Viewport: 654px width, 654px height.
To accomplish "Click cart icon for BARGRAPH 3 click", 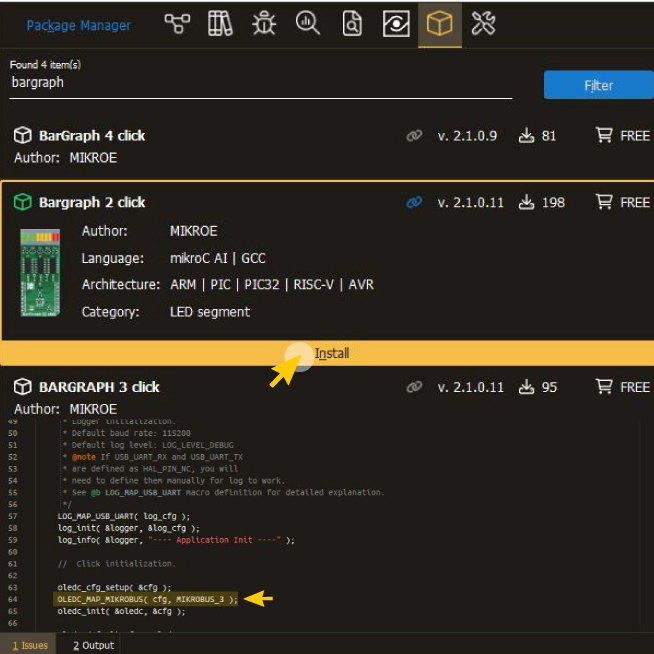I will (x=604, y=387).
